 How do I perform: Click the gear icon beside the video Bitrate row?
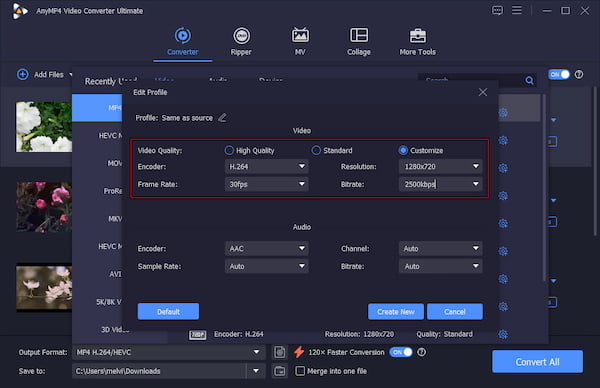click(x=503, y=196)
